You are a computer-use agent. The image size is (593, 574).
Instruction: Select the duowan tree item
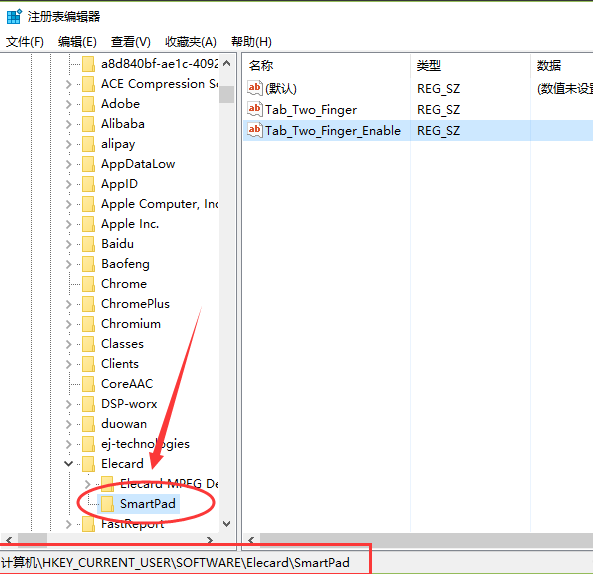coord(124,424)
